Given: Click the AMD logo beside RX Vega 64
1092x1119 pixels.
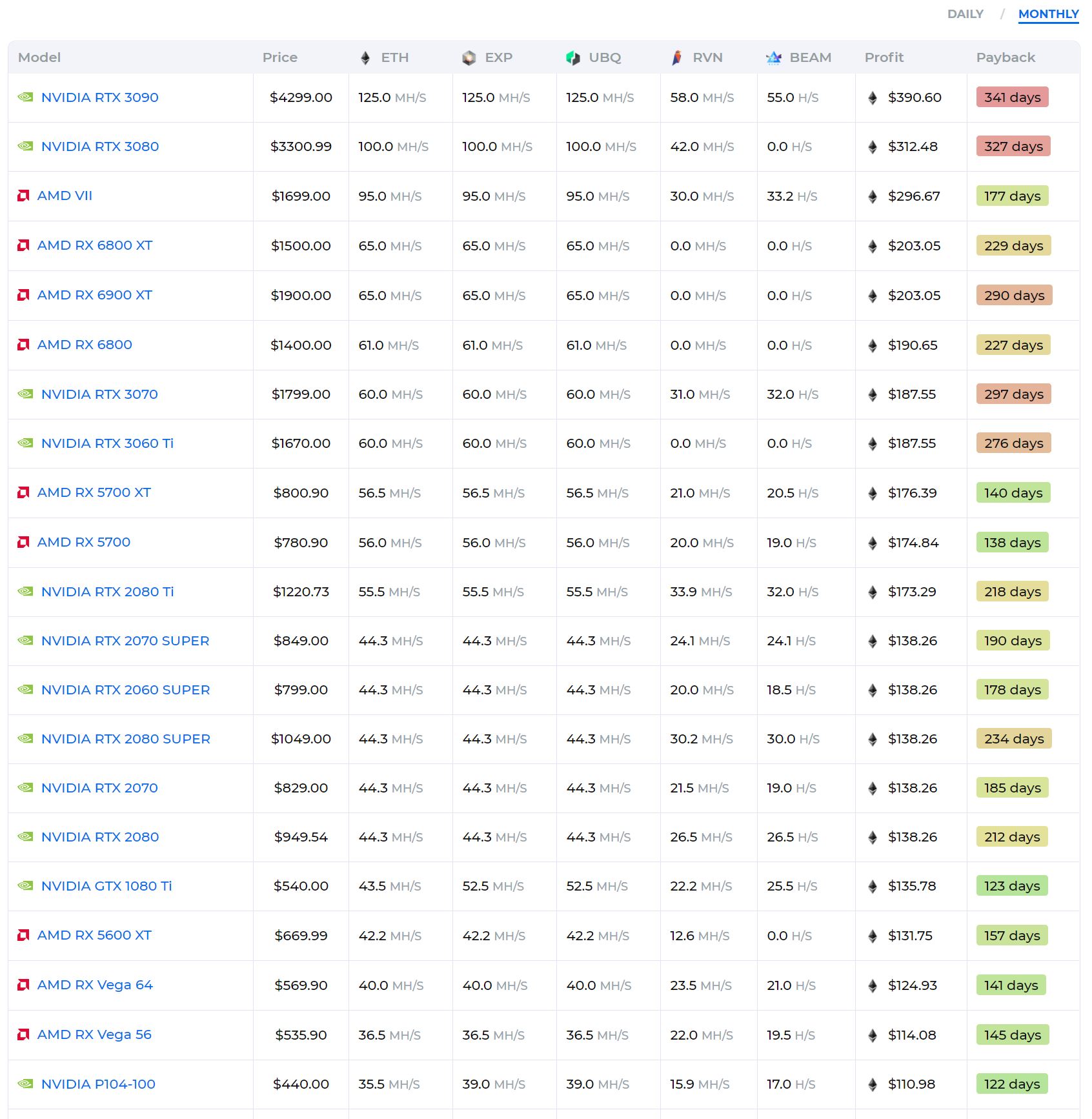Looking at the screenshot, I should click(x=24, y=985).
